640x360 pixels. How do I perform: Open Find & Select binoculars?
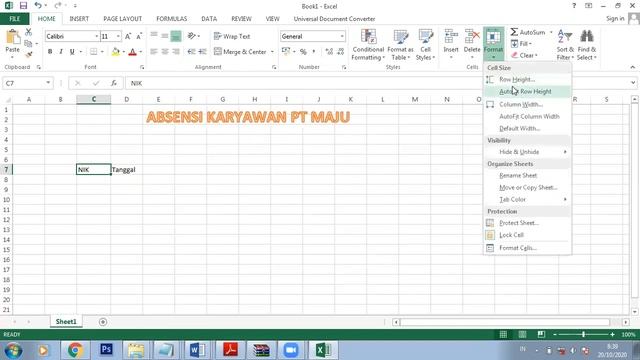(x=587, y=45)
